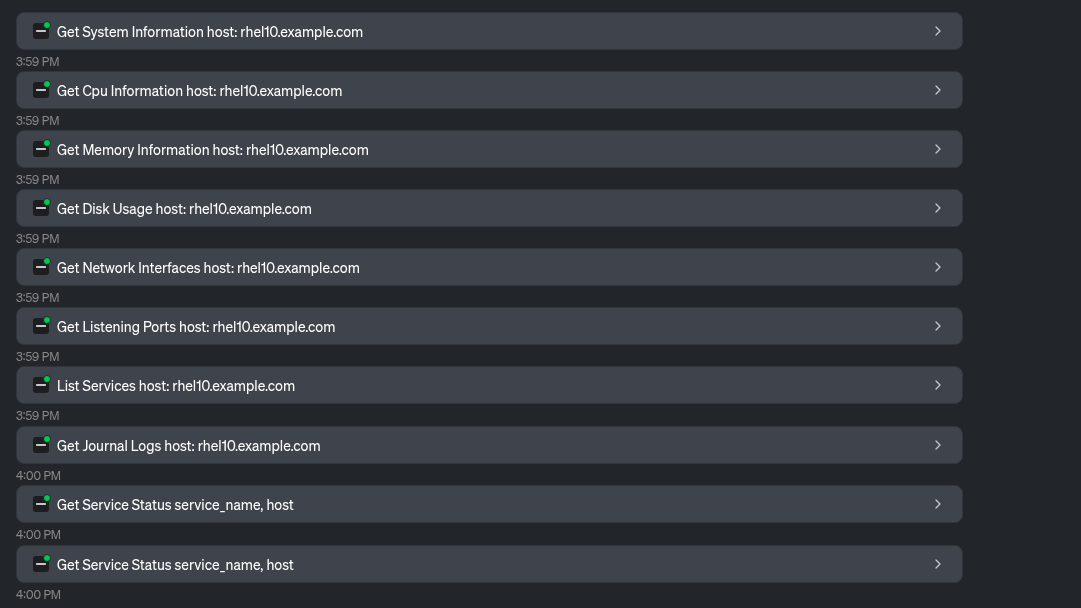Expand the Get Journal Logs chevron

pyautogui.click(x=938, y=446)
